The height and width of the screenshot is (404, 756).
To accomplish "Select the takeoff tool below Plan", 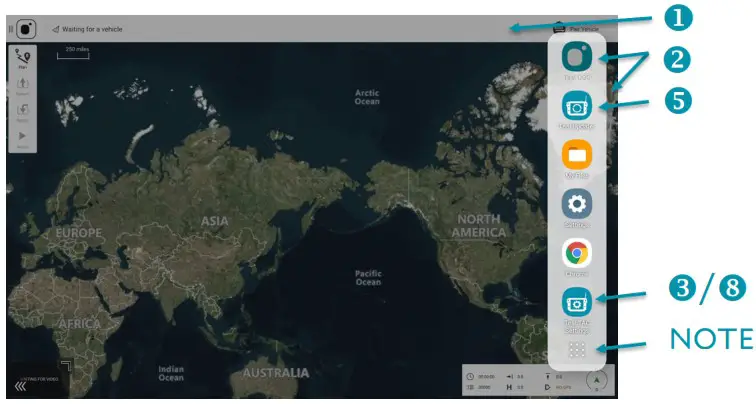I will [23, 86].
